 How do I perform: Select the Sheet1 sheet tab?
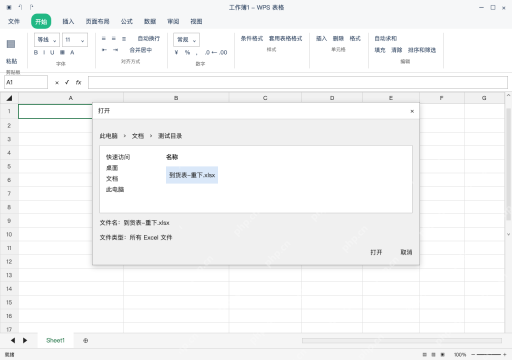(55, 340)
